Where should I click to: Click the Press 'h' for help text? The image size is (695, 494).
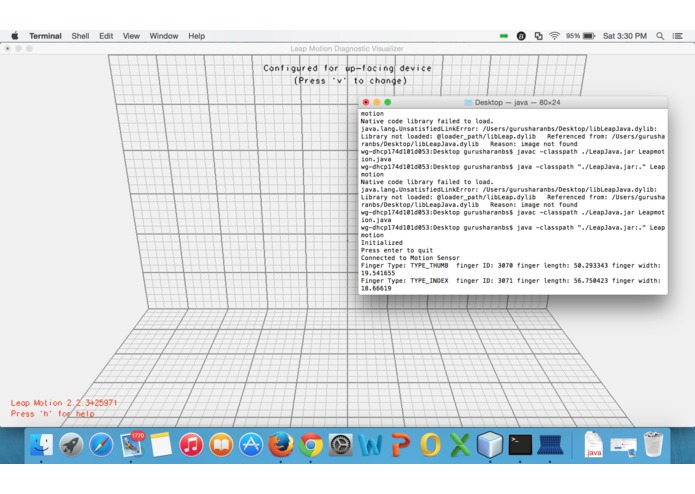pos(52,414)
